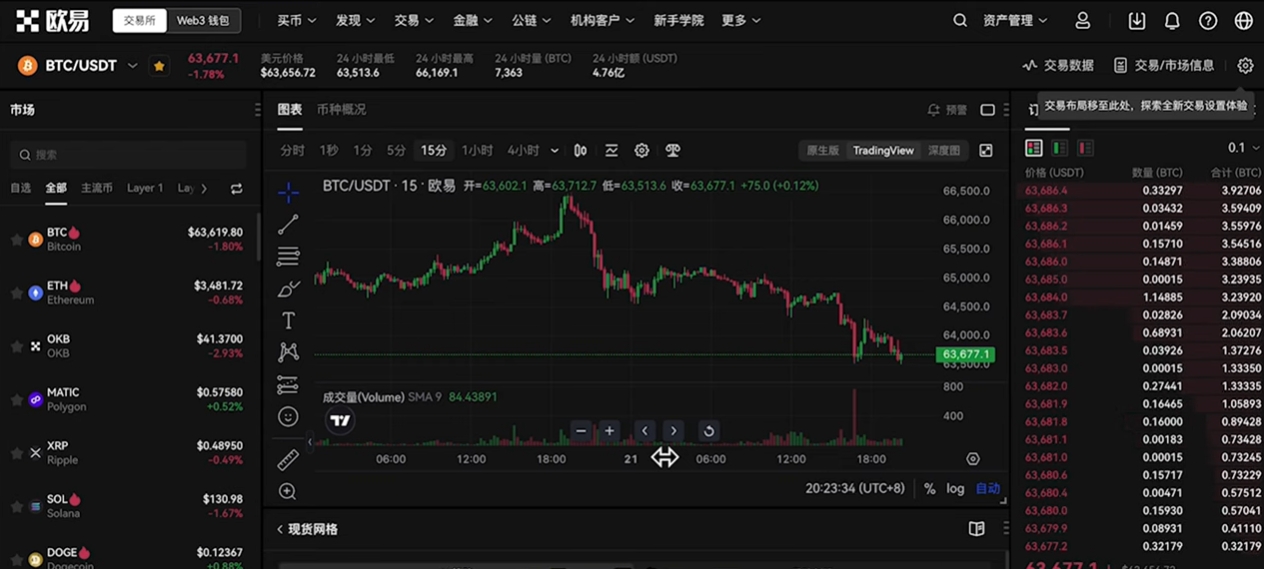This screenshot has height=569, width=1264.
Task: Open the chart indicators menu icon
Action: 611,150
